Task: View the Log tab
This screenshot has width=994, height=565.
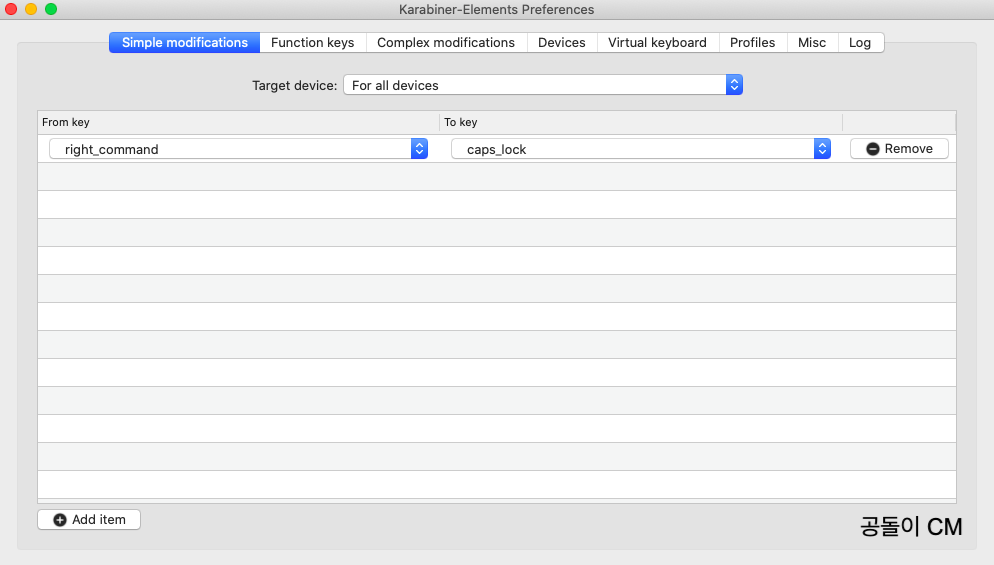Action: [860, 42]
